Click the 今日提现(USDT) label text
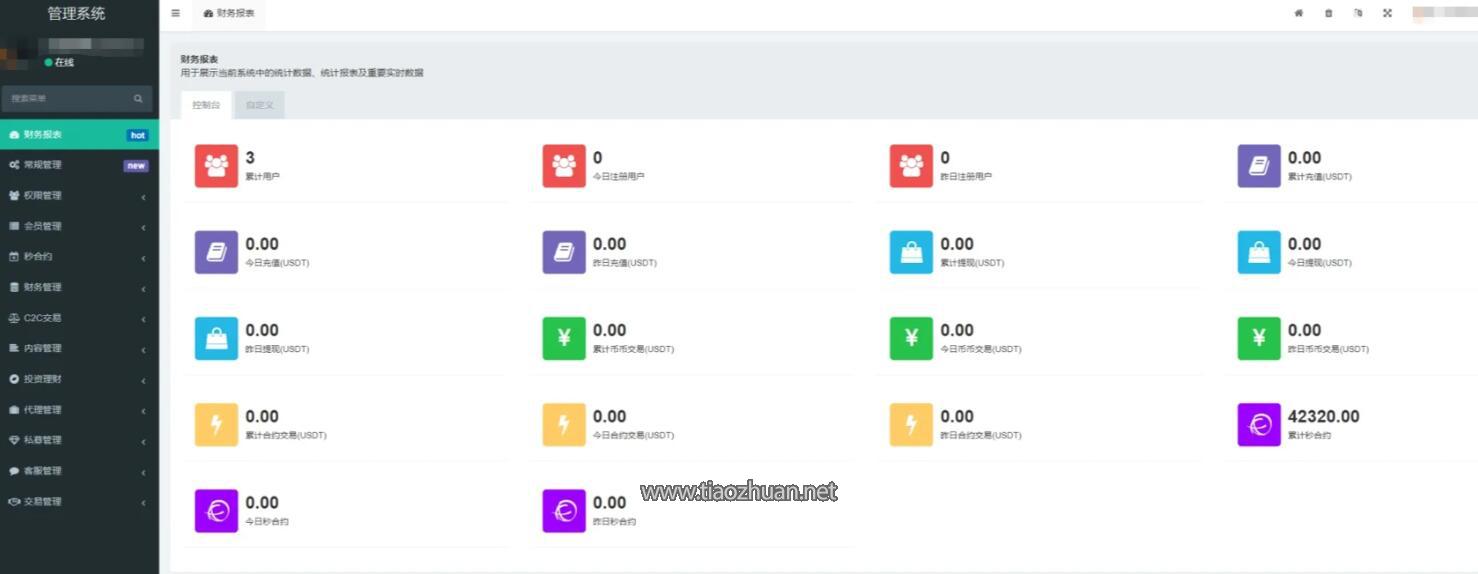 click(1319, 263)
